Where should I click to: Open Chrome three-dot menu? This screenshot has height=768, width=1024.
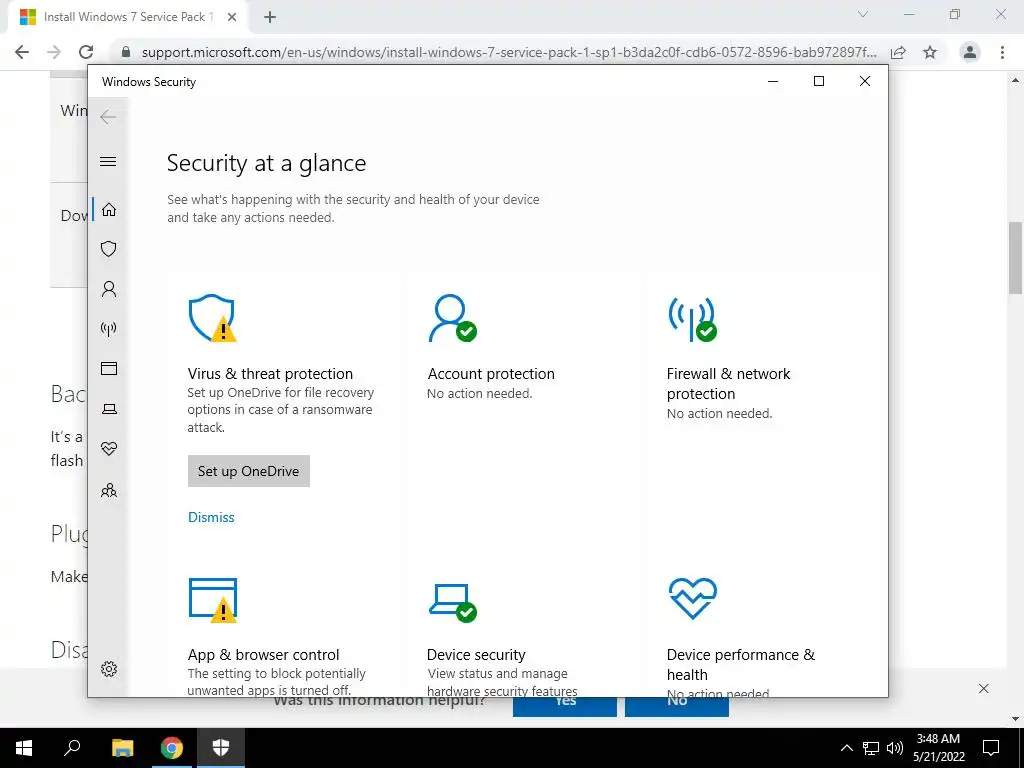tap(1002, 52)
